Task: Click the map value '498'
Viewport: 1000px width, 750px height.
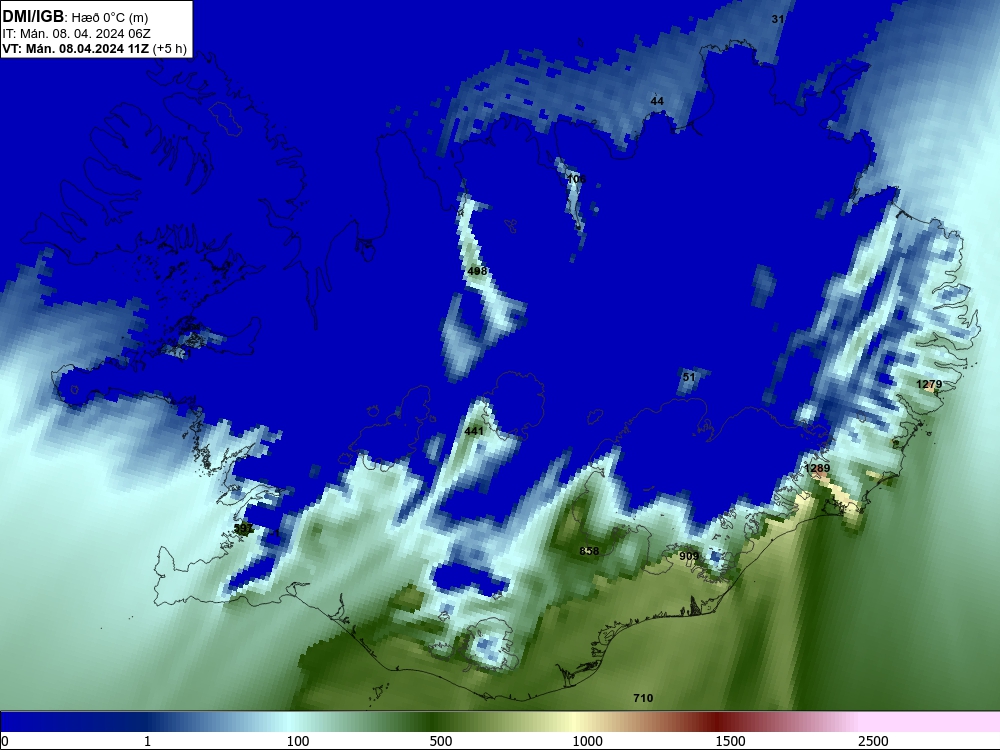Action: (477, 271)
